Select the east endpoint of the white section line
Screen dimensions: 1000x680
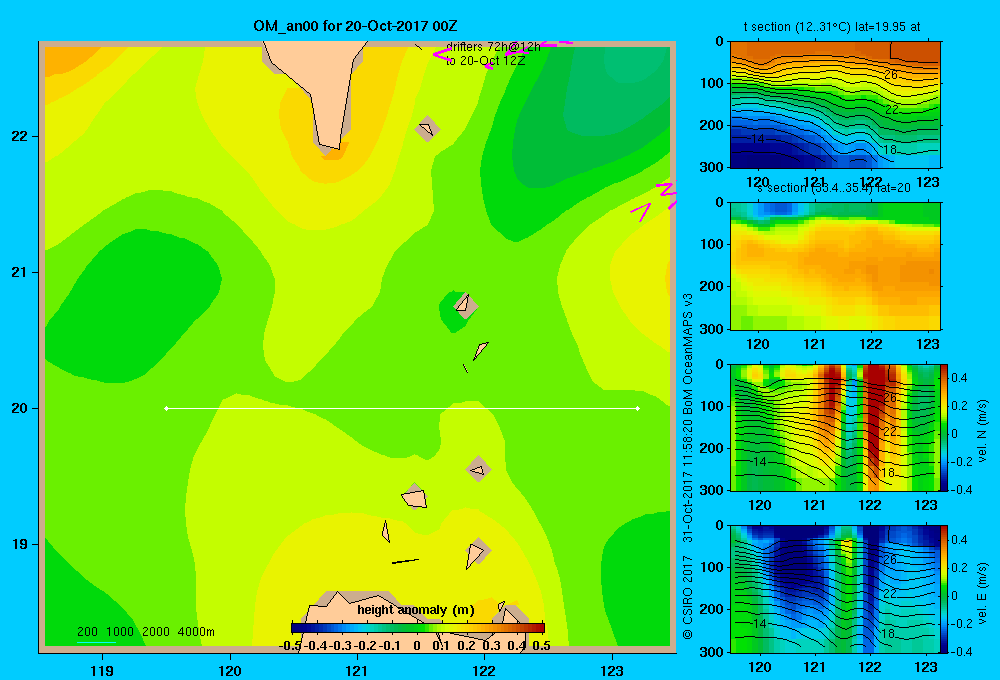(x=638, y=408)
